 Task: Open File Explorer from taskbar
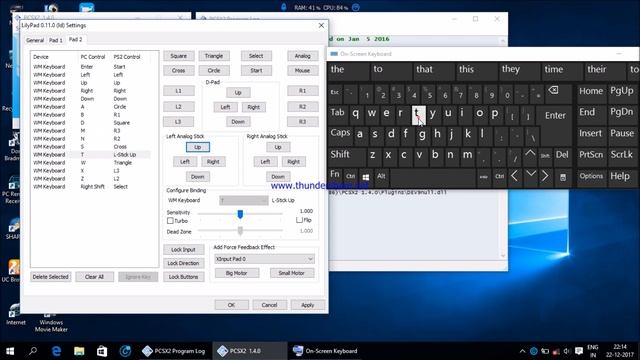pyautogui.click(x=79, y=351)
